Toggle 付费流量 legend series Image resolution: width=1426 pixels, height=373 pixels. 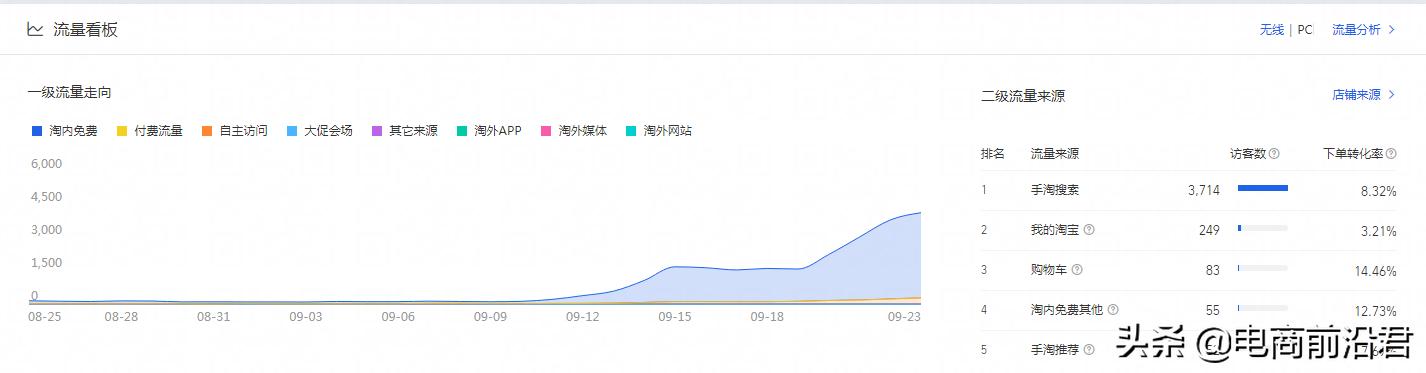point(150,131)
